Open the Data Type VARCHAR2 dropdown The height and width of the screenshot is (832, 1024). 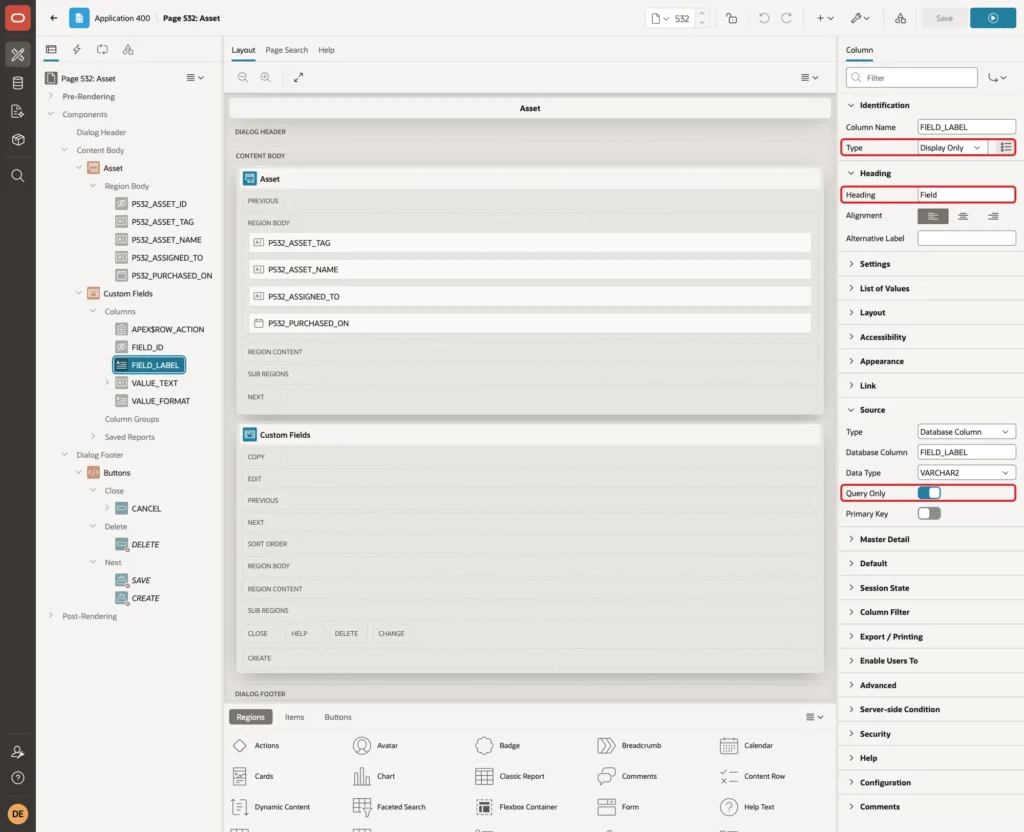966,473
